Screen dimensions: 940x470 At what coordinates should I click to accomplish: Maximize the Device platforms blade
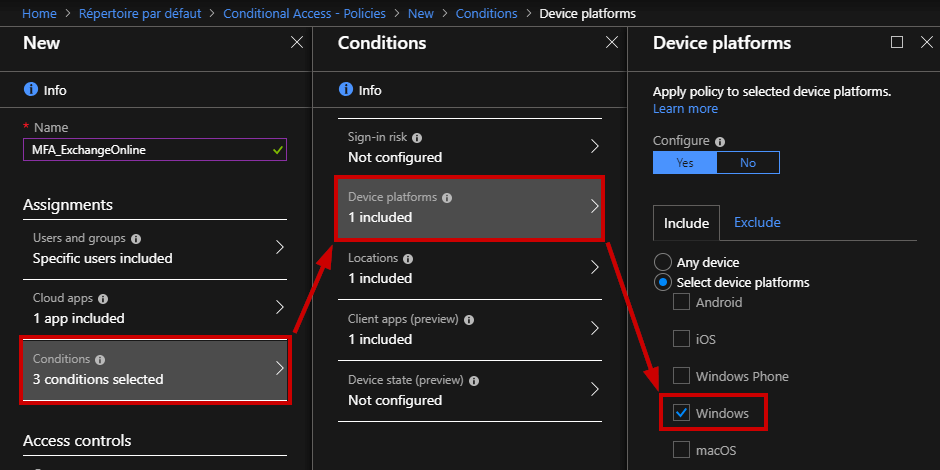(897, 42)
